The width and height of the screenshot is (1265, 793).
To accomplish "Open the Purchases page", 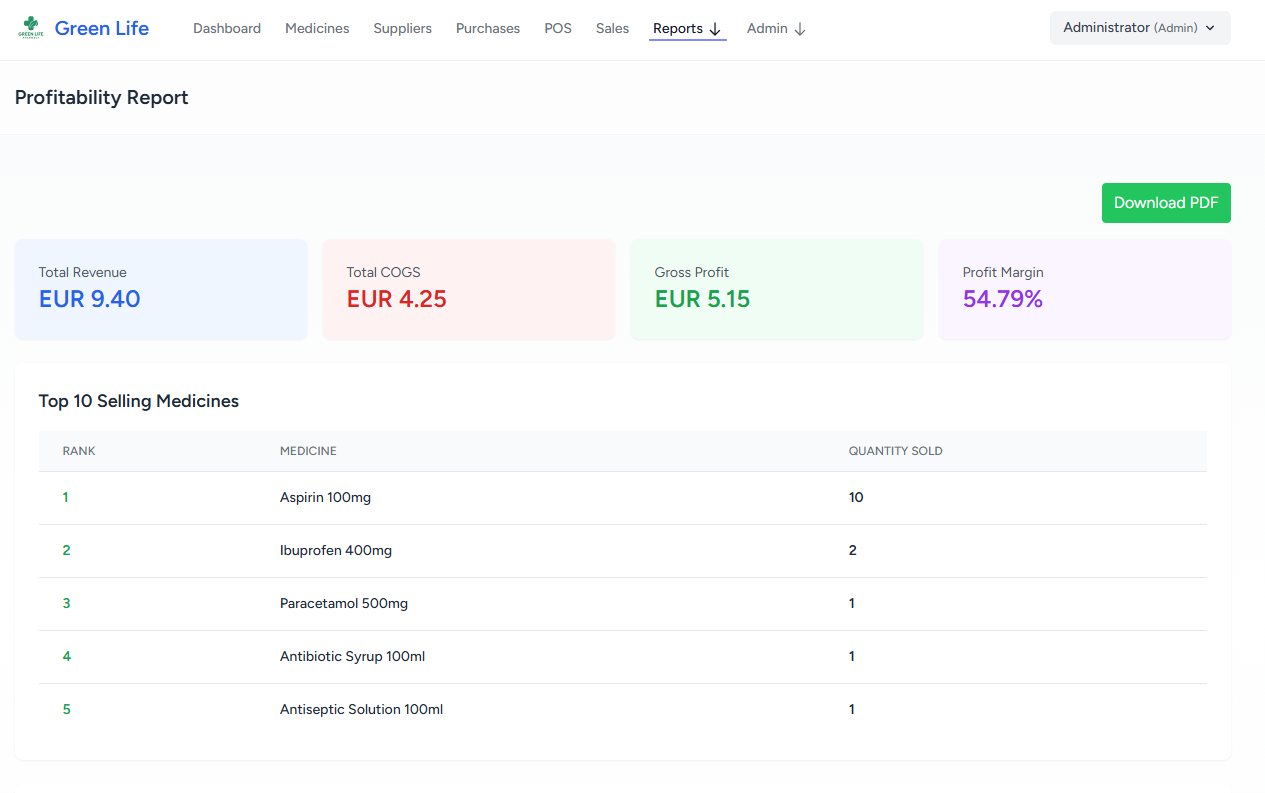I will 488,29.
